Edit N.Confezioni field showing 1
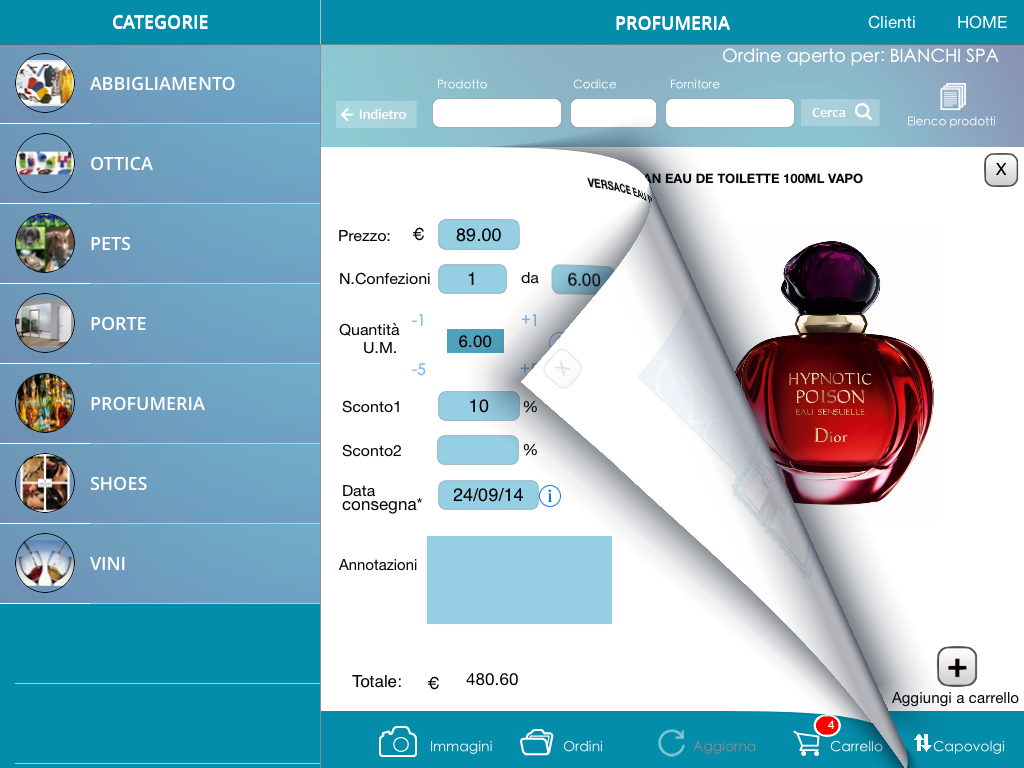Image resolution: width=1024 pixels, height=768 pixels. point(472,279)
